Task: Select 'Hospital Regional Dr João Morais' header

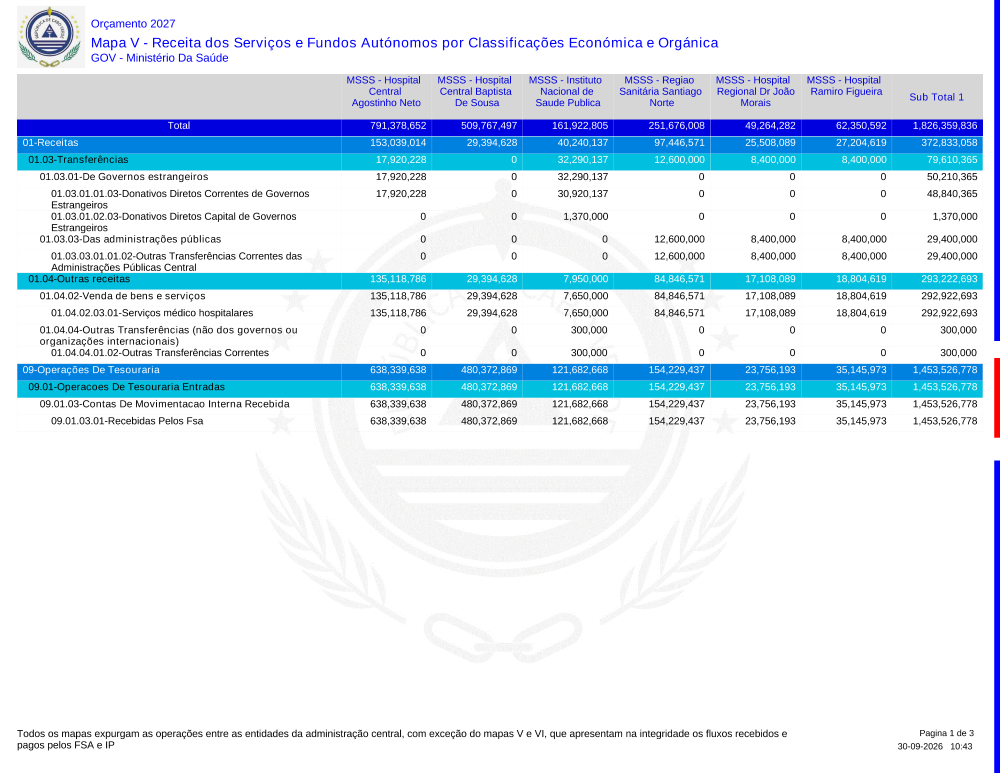Action: [755, 91]
